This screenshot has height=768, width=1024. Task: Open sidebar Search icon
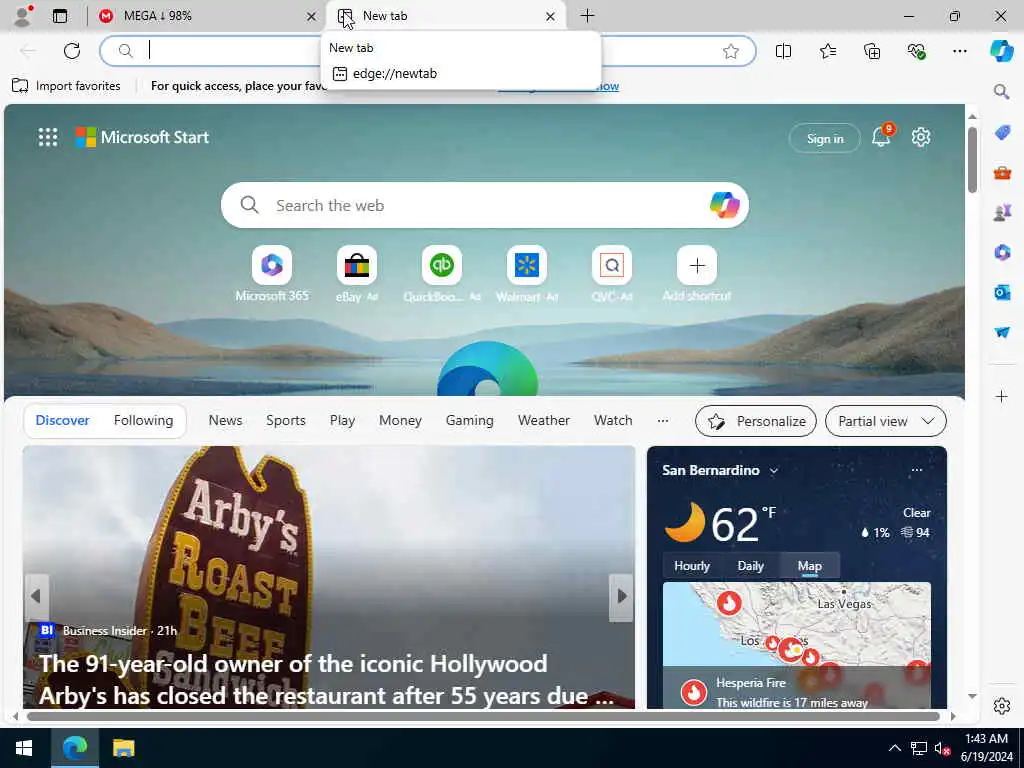(x=1002, y=91)
